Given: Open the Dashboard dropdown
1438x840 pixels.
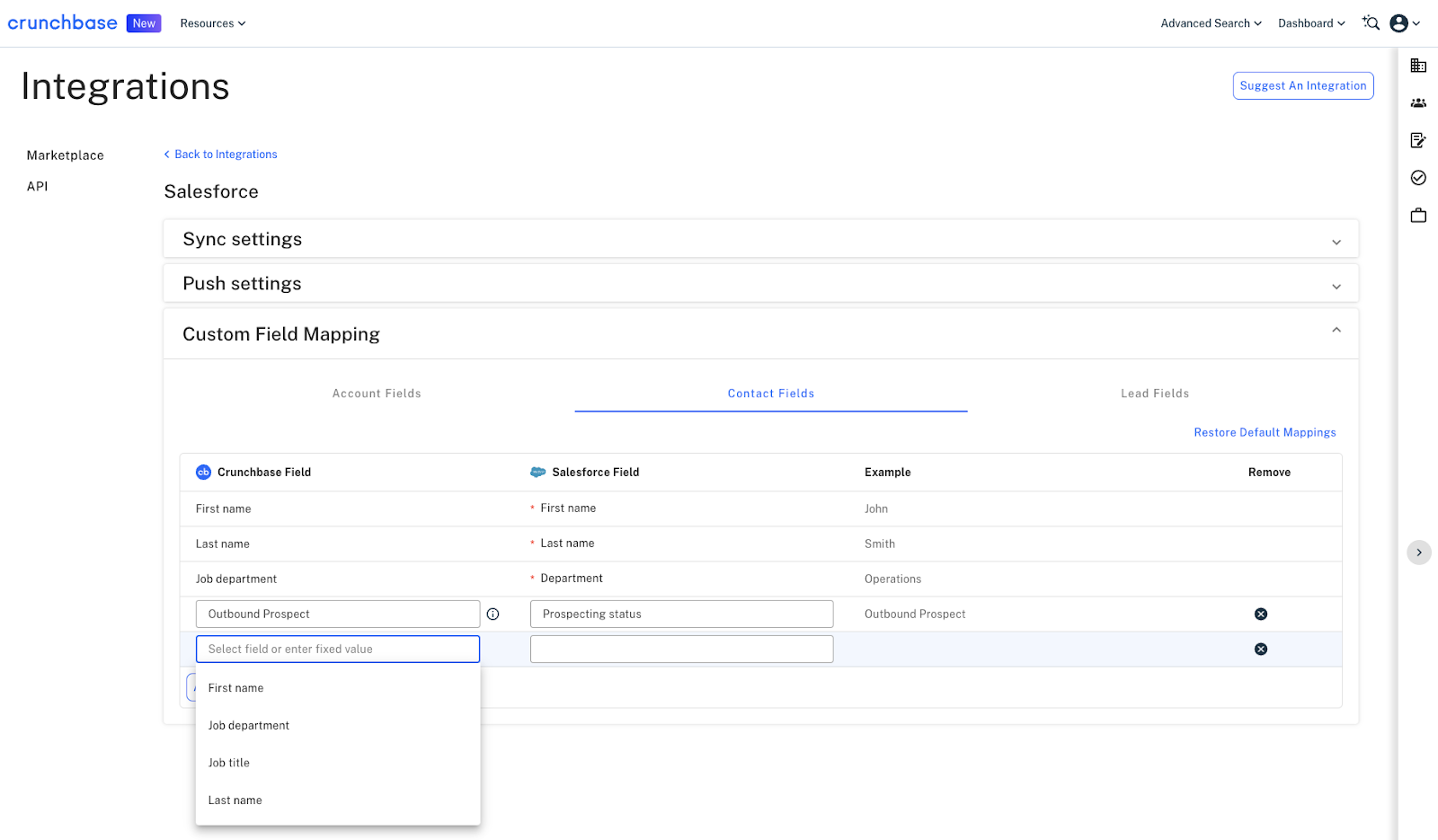Looking at the screenshot, I should (1311, 23).
